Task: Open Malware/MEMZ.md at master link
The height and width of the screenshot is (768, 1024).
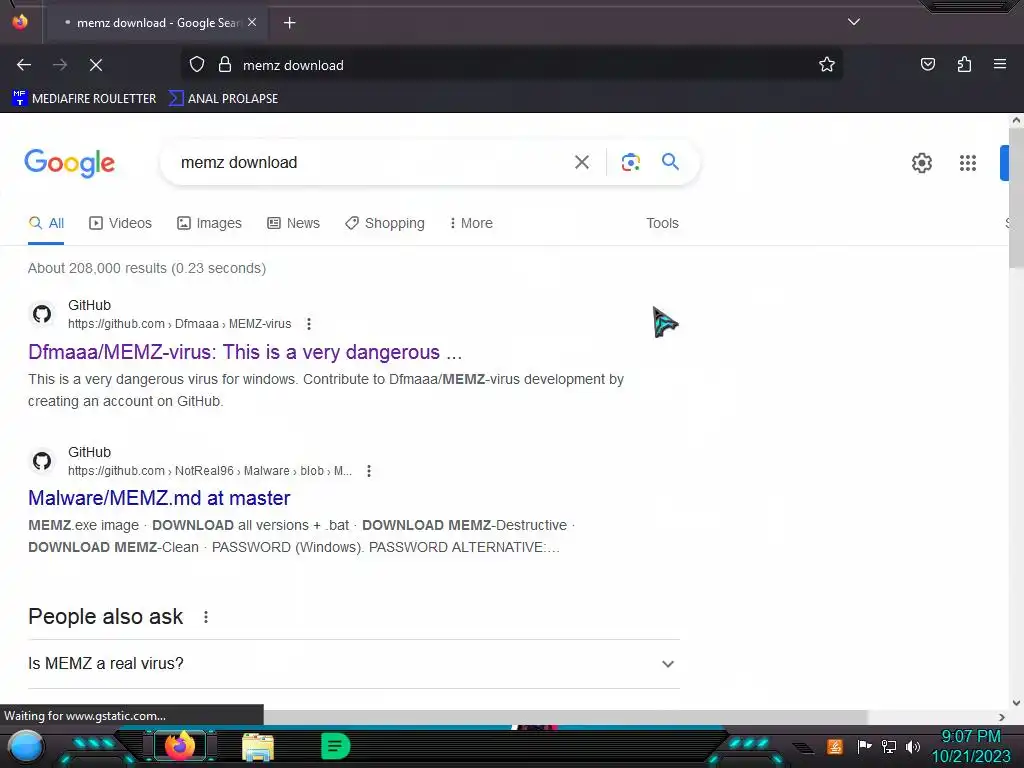Action: 159,498
